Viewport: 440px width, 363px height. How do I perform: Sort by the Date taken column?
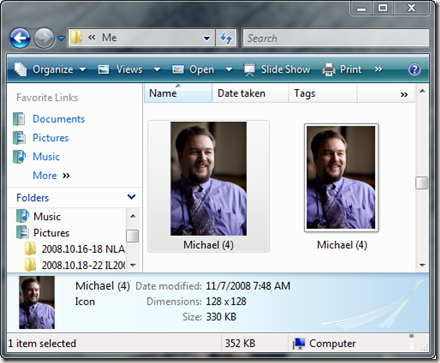click(x=250, y=93)
